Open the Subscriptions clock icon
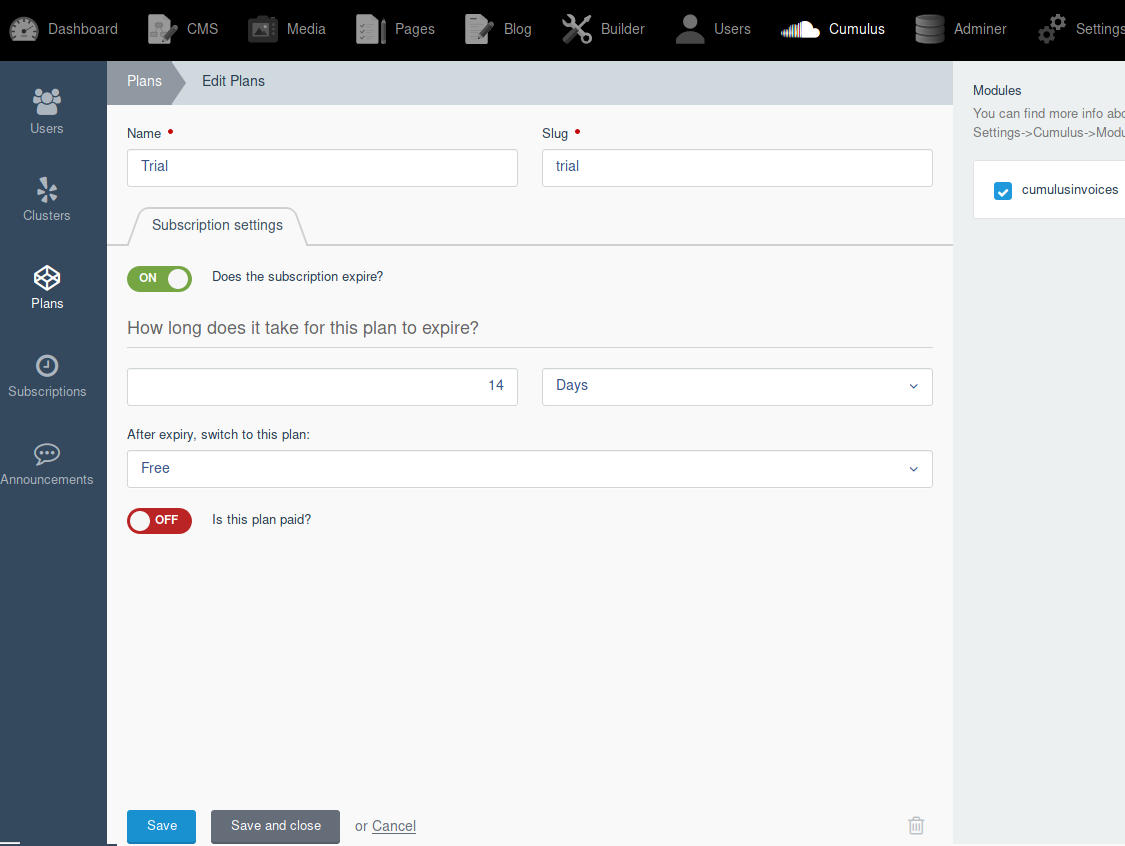 (x=47, y=366)
